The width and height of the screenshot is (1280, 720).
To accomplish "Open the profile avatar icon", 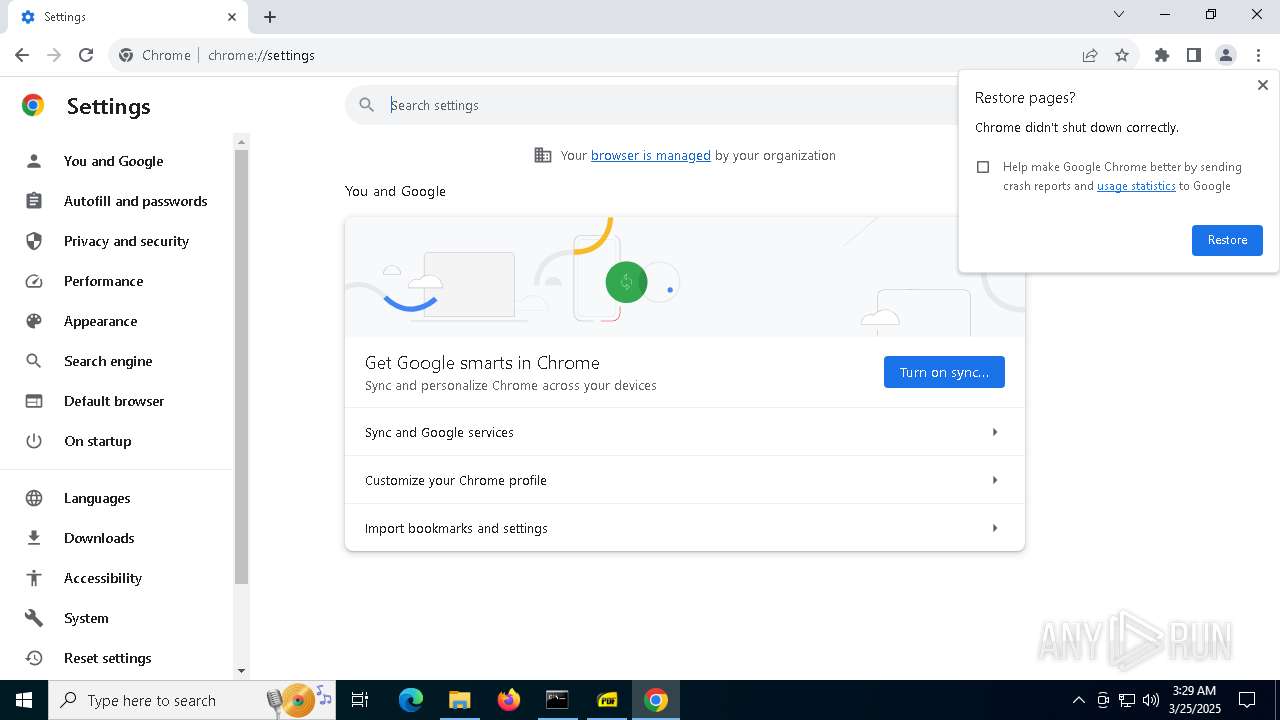I will pos(1226,55).
